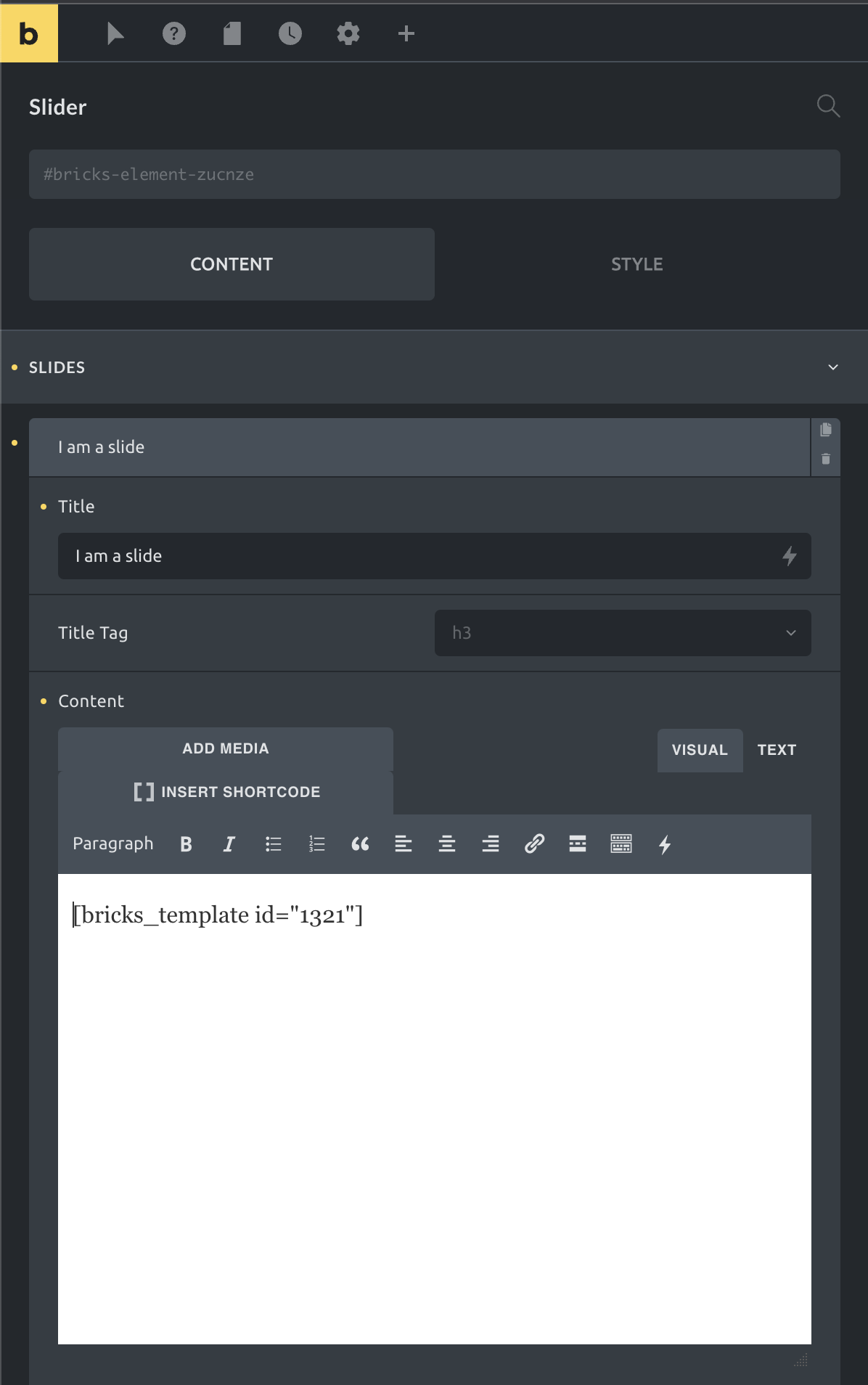This screenshot has height=1385, width=868.
Task: Align text left
Action: click(404, 843)
